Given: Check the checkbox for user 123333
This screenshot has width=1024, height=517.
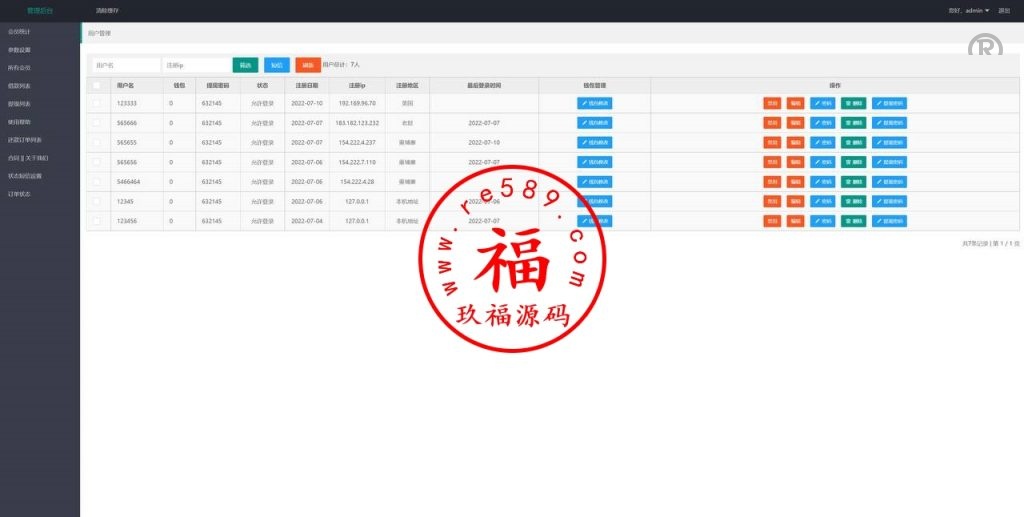Looking at the screenshot, I should point(97,103).
